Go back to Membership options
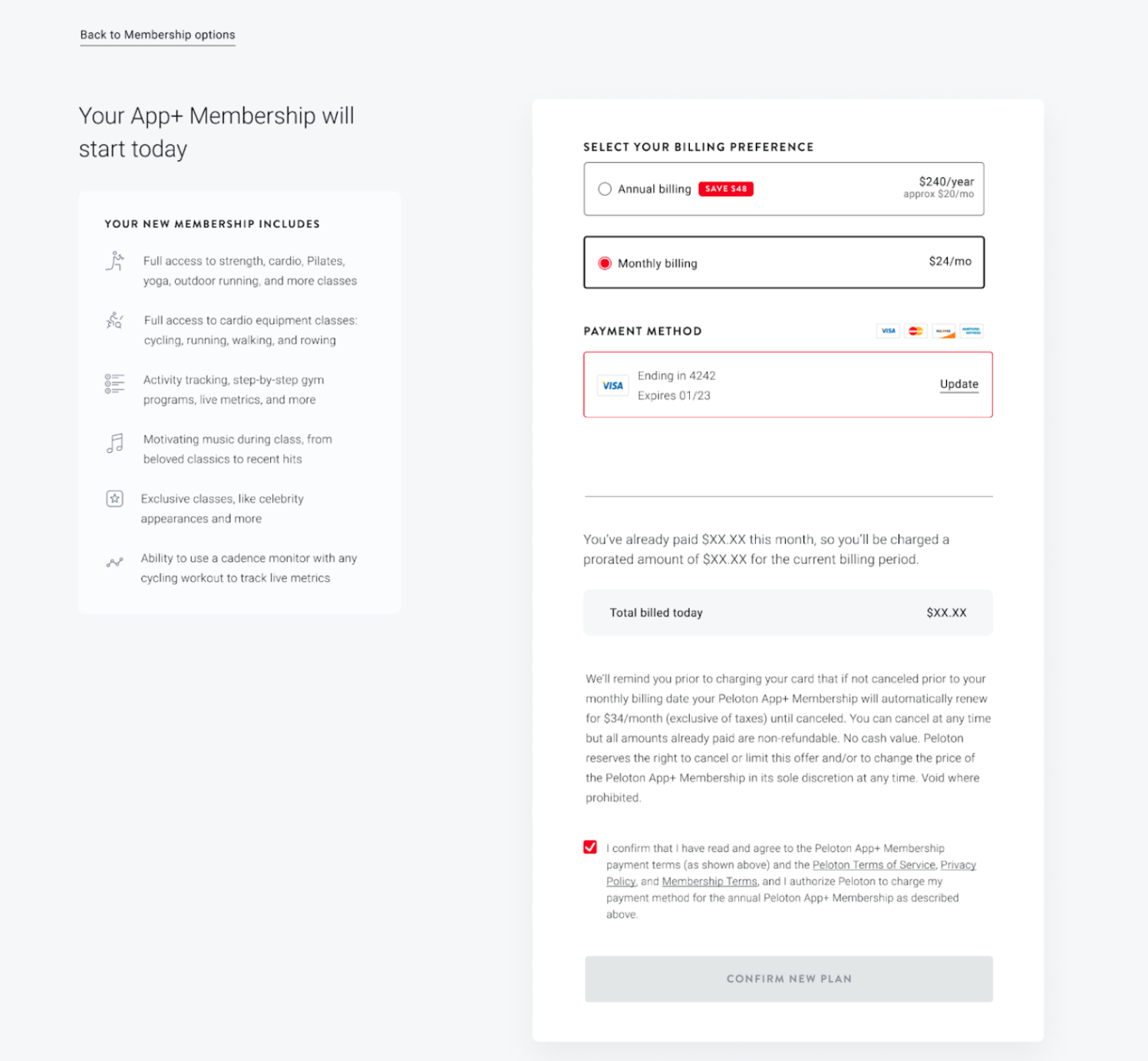 (x=157, y=35)
